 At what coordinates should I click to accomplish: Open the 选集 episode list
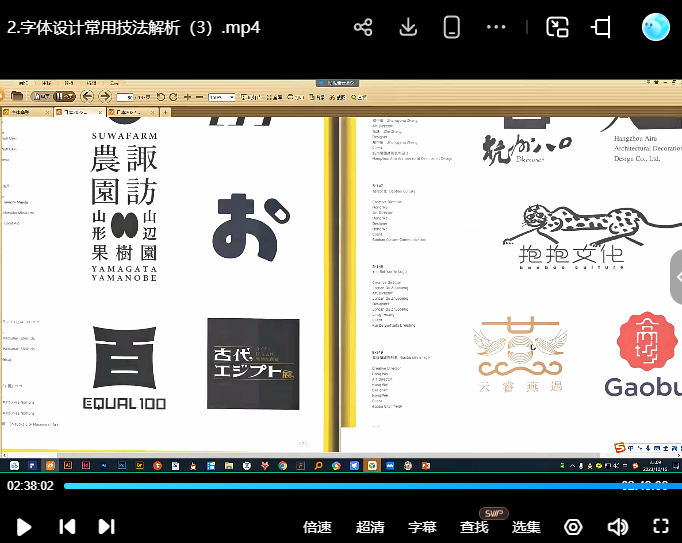pos(526,527)
